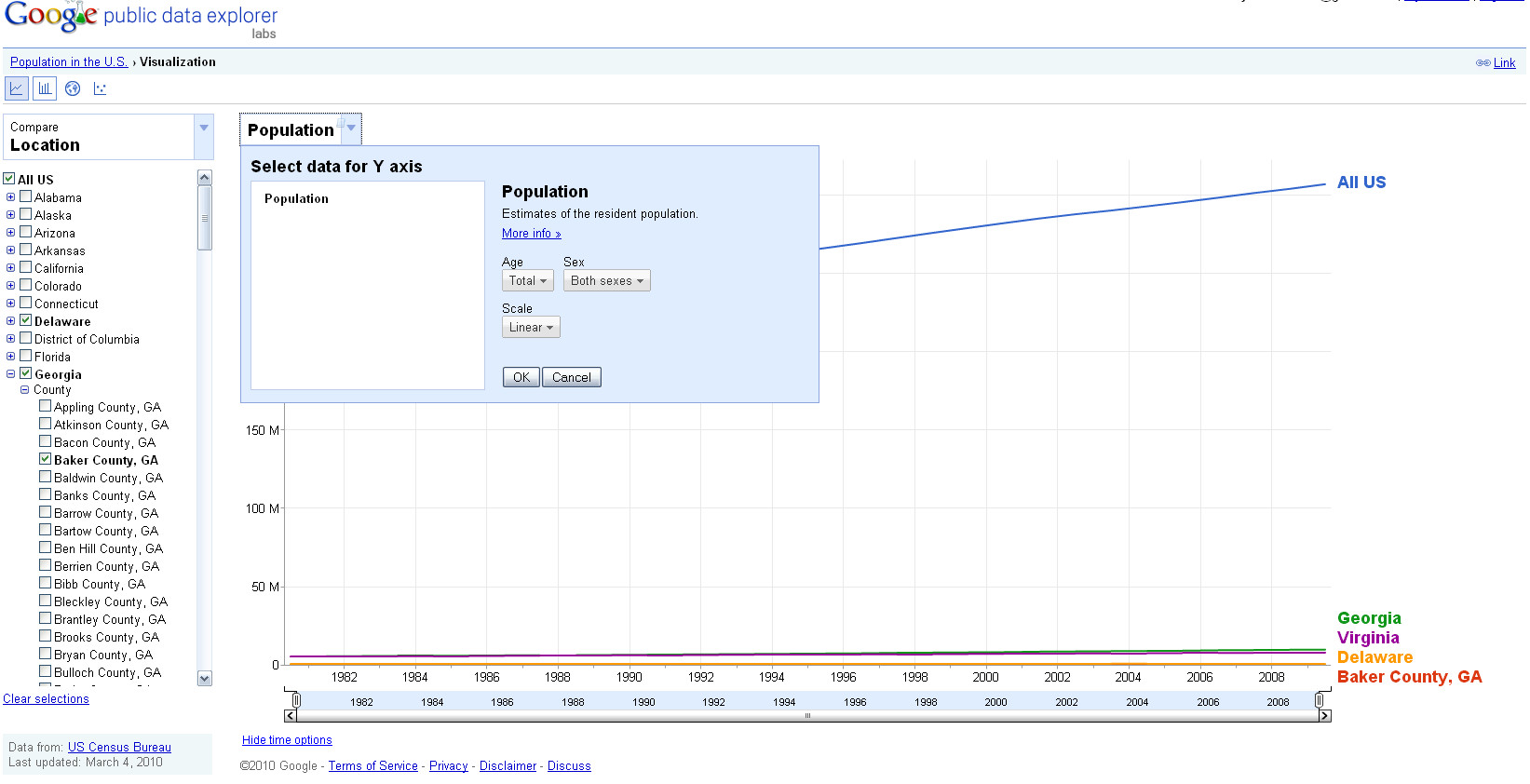Uncheck Baker County, GA checkbox

[45, 459]
